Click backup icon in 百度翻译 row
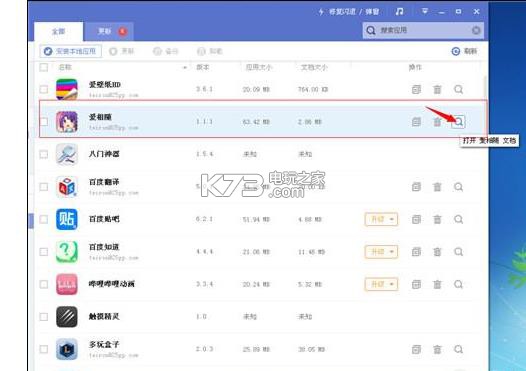 pos(416,187)
